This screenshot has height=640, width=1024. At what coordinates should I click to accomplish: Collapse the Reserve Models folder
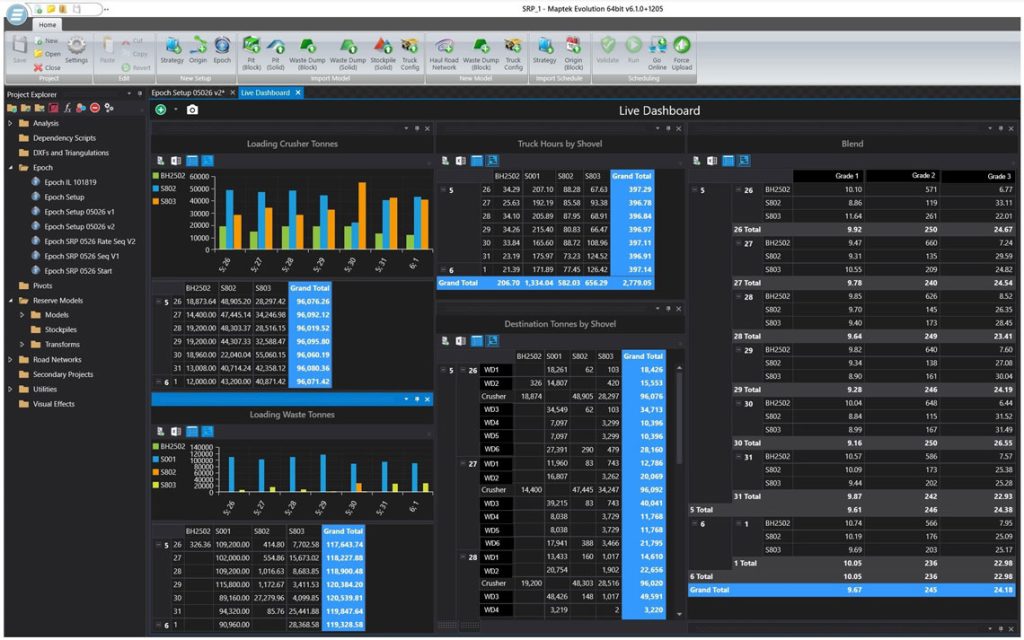pos(10,301)
